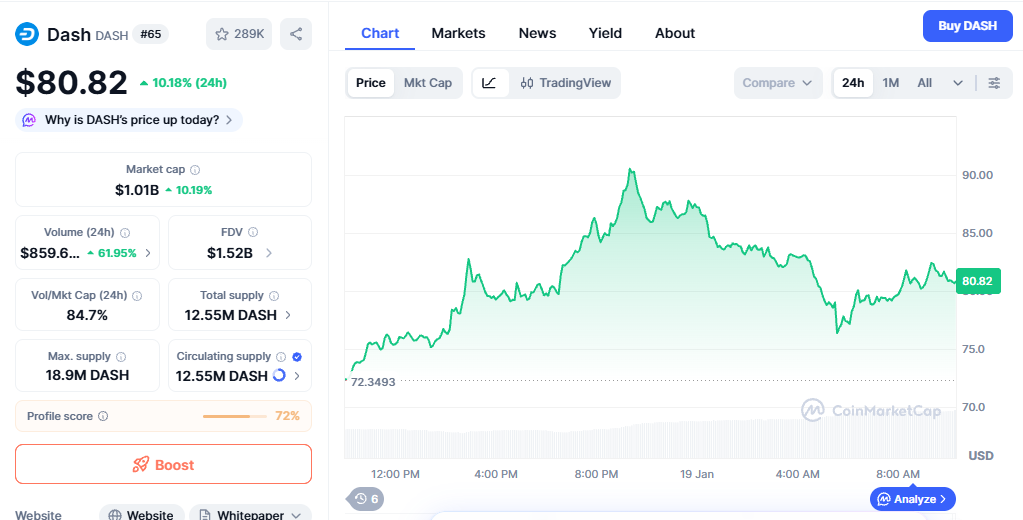The width and height of the screenshot is (1023, 520).
Task: Select the All time range
Action: [924, 83]
